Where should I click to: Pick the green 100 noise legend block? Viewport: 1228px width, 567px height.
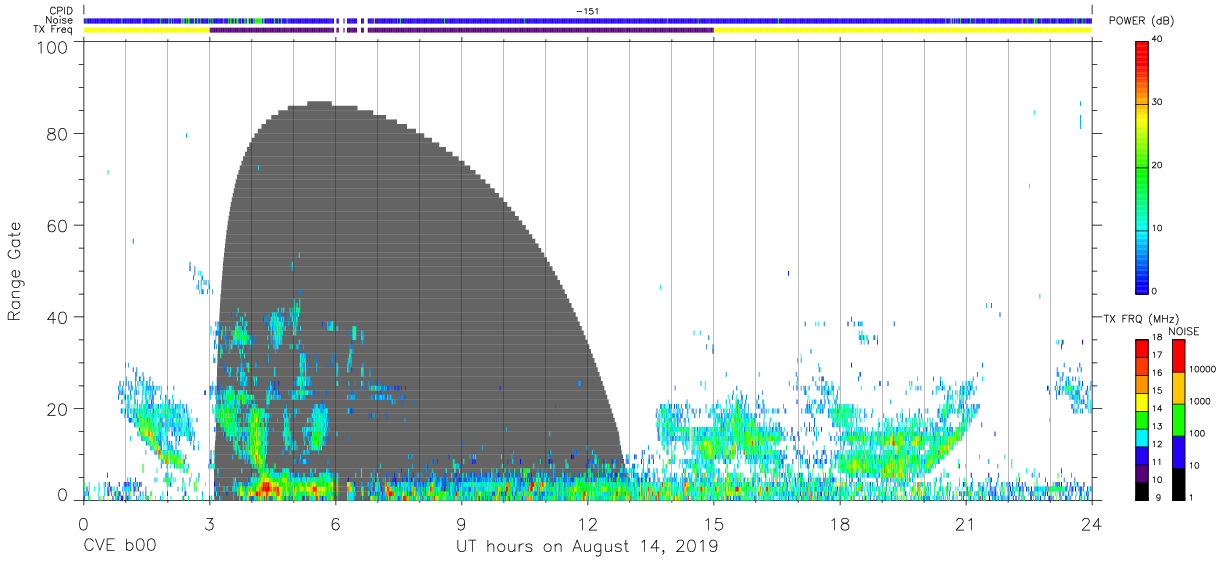pyautogui.click(x=1178, y=420)
